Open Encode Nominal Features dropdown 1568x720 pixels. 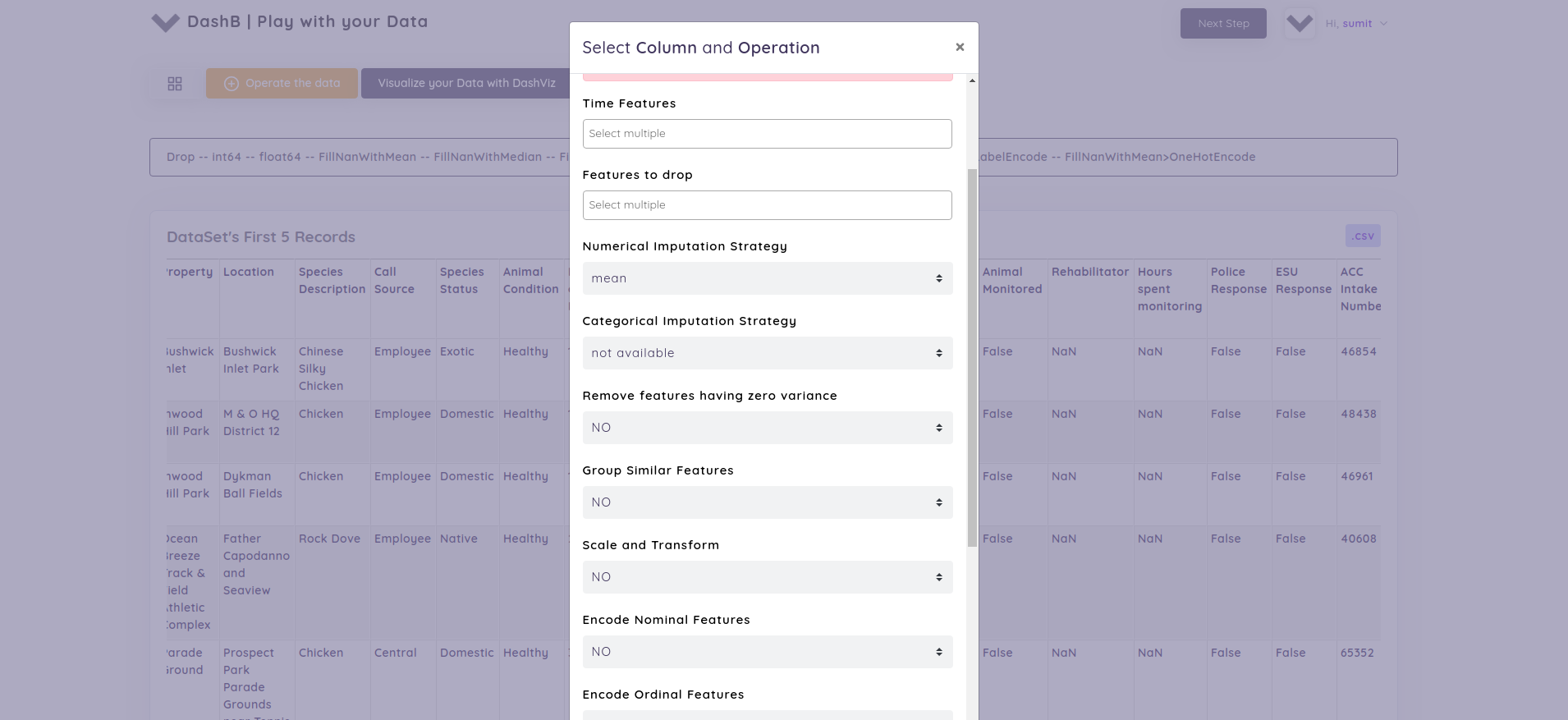click(x=767, y=652)
